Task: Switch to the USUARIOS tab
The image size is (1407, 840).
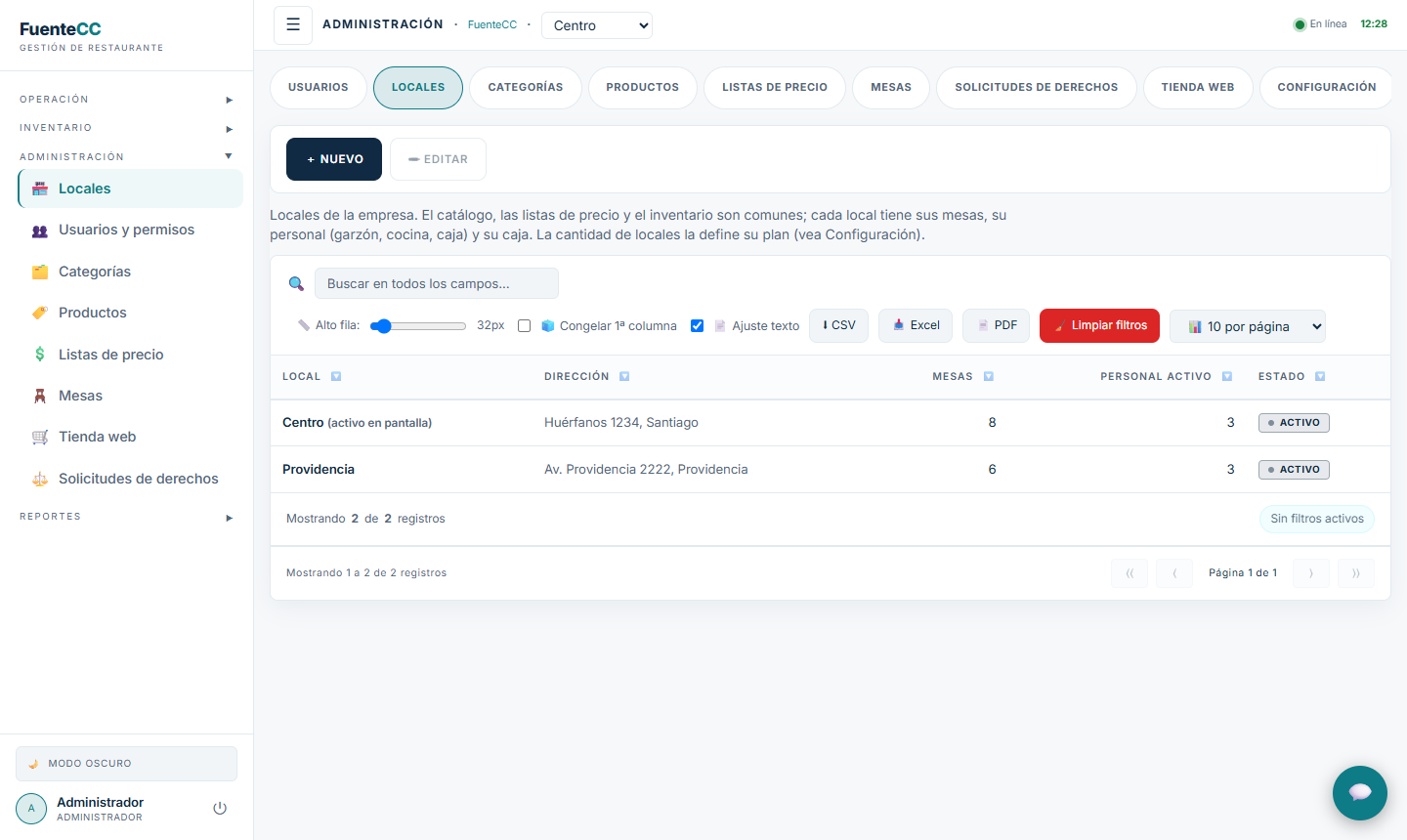Action: pyautogui.click(x=319, y=88)
